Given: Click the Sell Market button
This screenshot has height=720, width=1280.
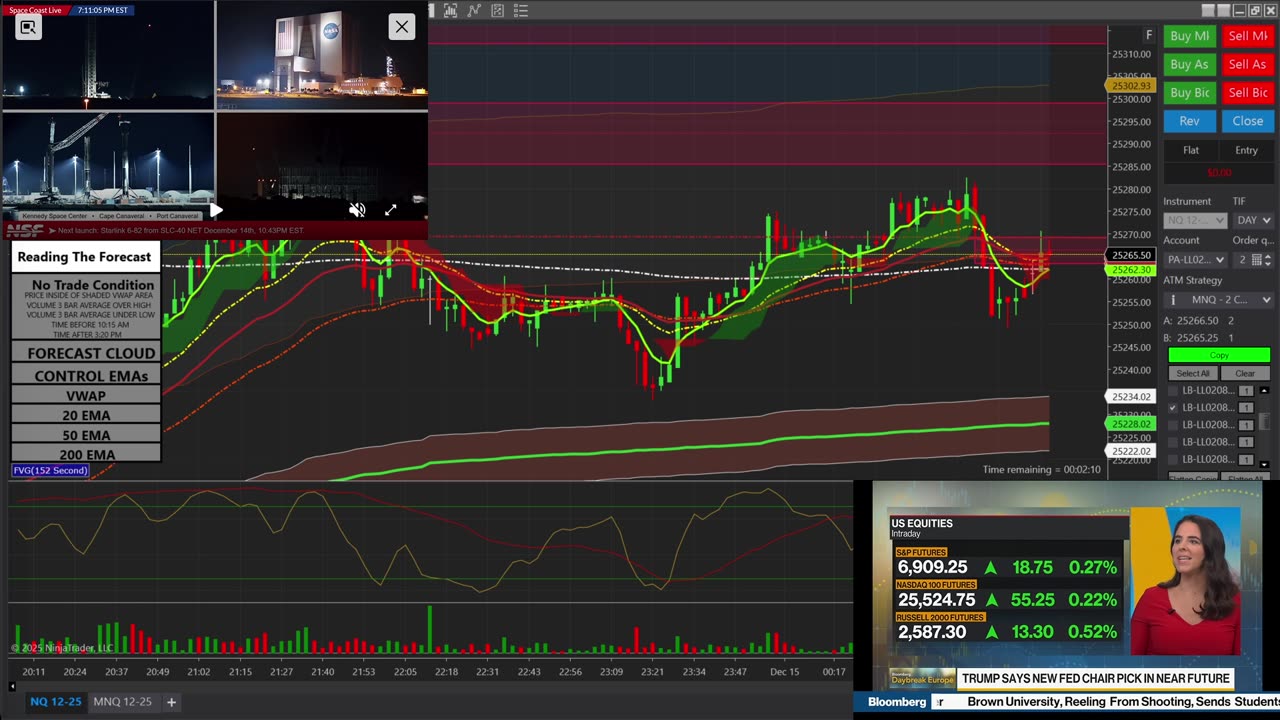Looking at the screenshot, I should (x=1248, y=36).
